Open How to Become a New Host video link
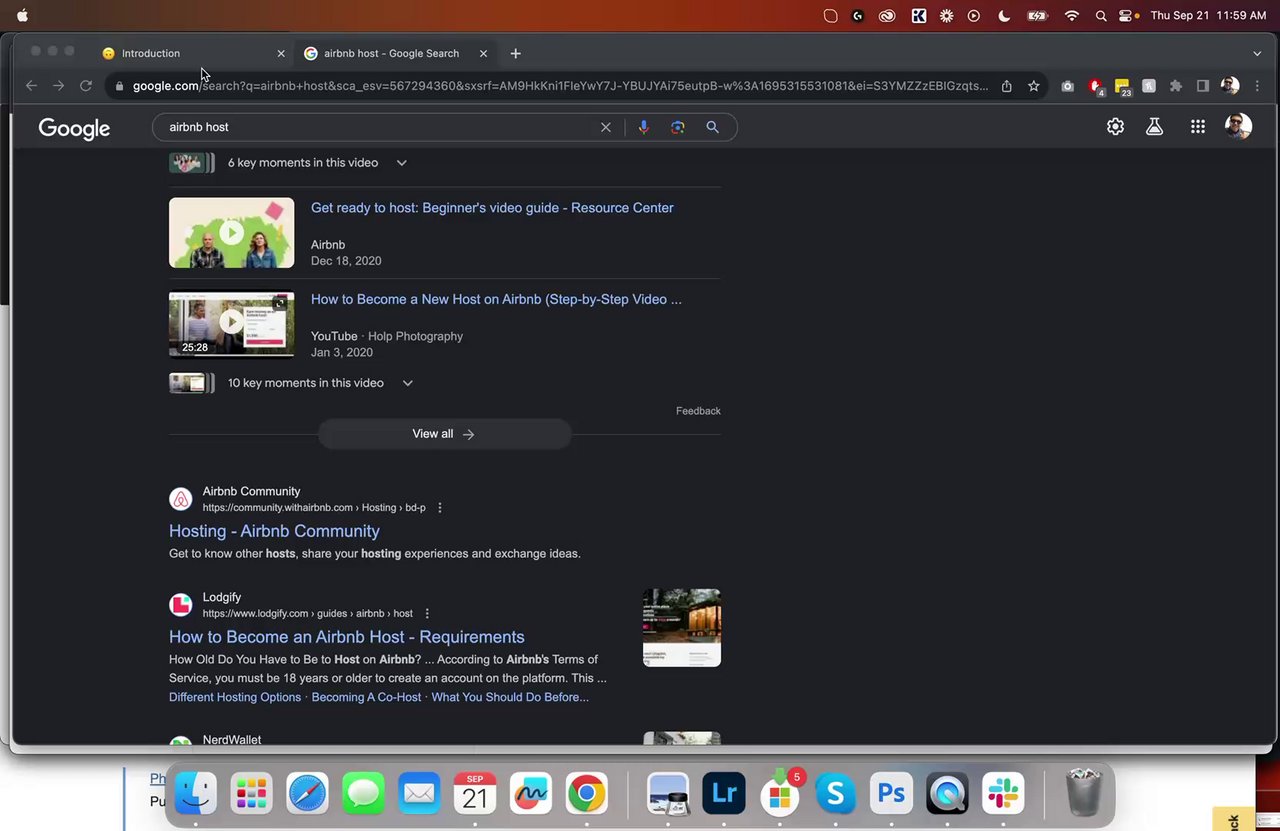 tap(496, 299)
